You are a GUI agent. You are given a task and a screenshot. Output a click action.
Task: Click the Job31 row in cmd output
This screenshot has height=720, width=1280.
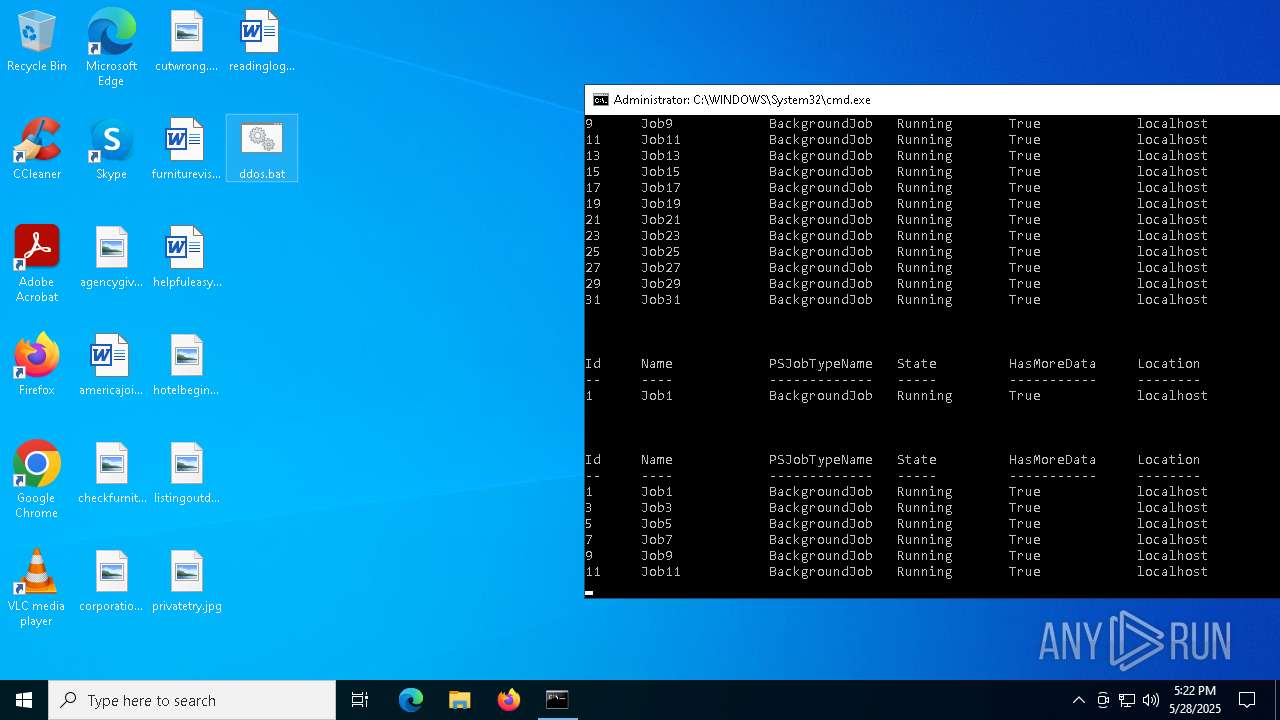[896, 300]
